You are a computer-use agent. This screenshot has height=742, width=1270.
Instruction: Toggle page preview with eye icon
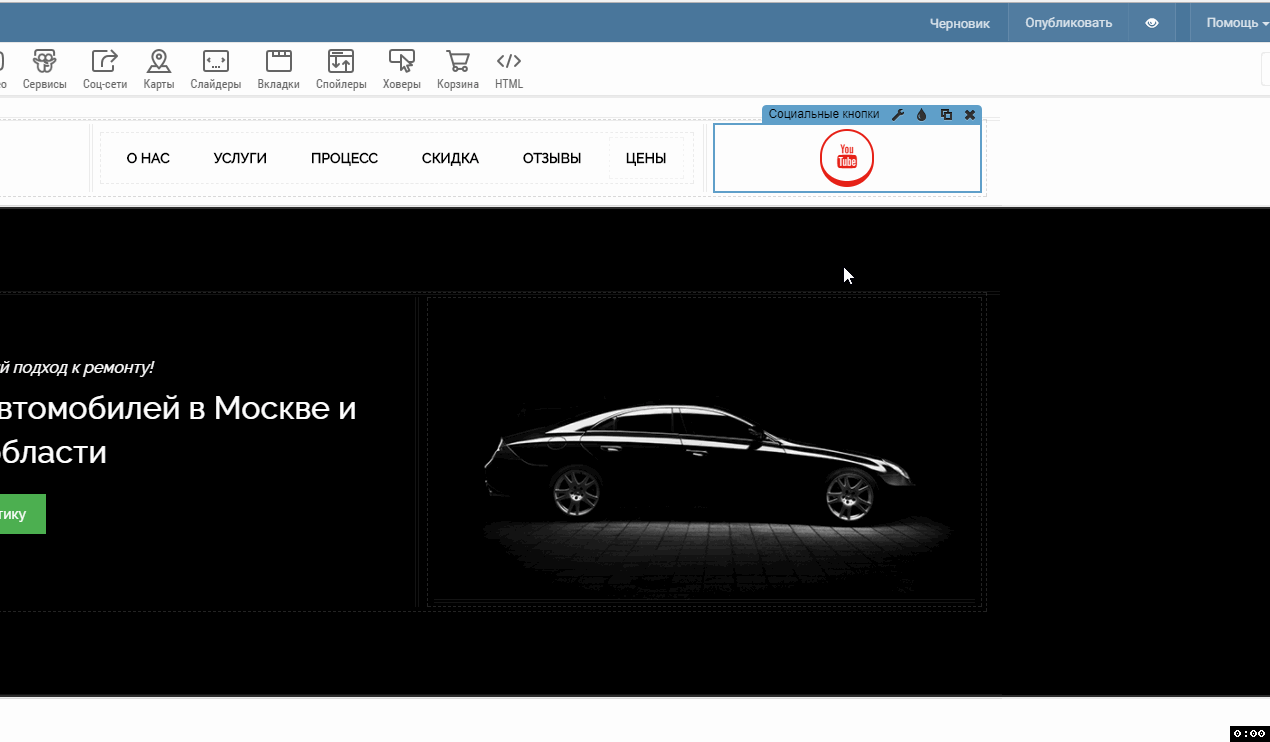point(1152,23)
